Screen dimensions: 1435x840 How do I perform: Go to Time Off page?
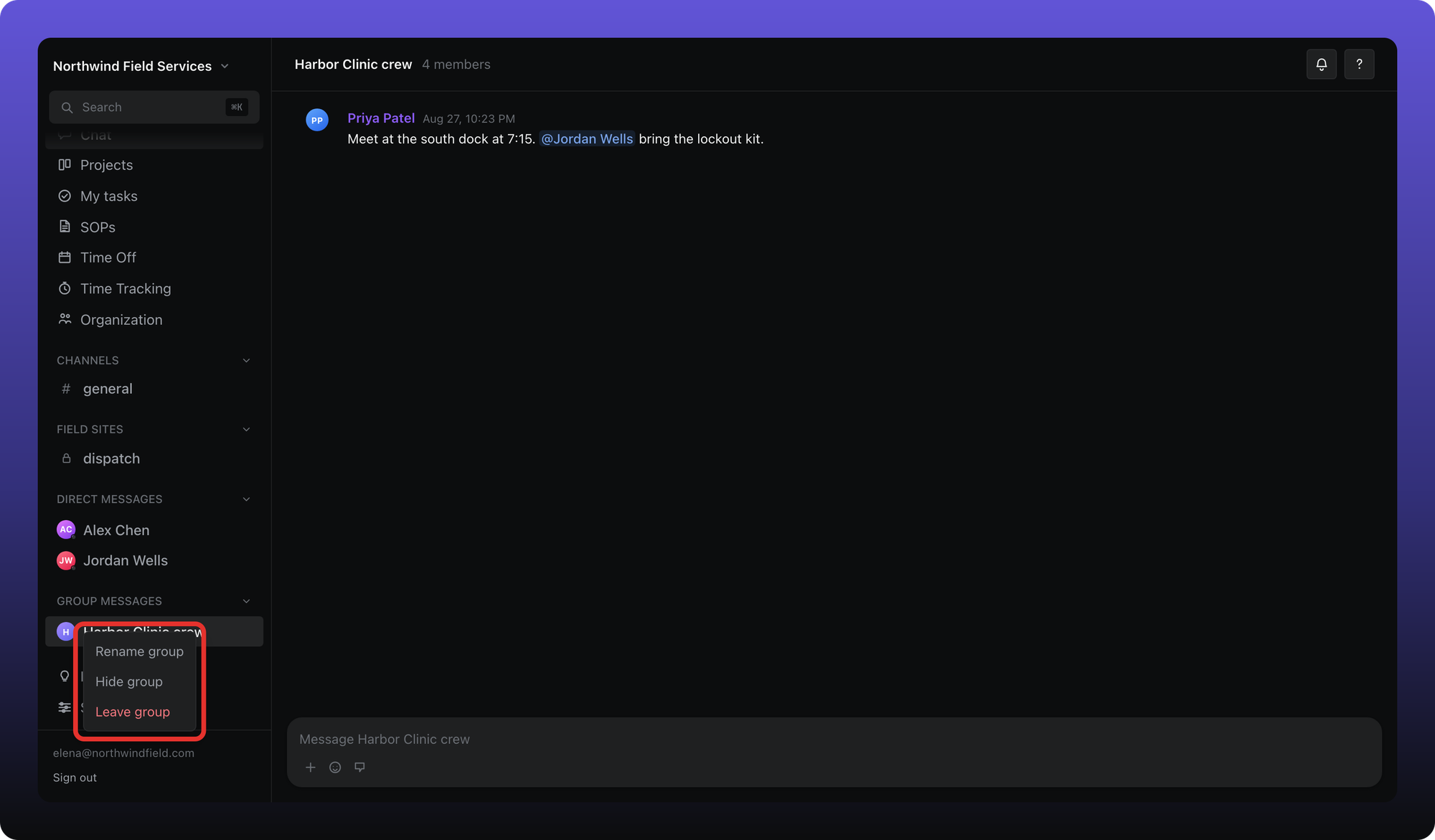point(154,258)
